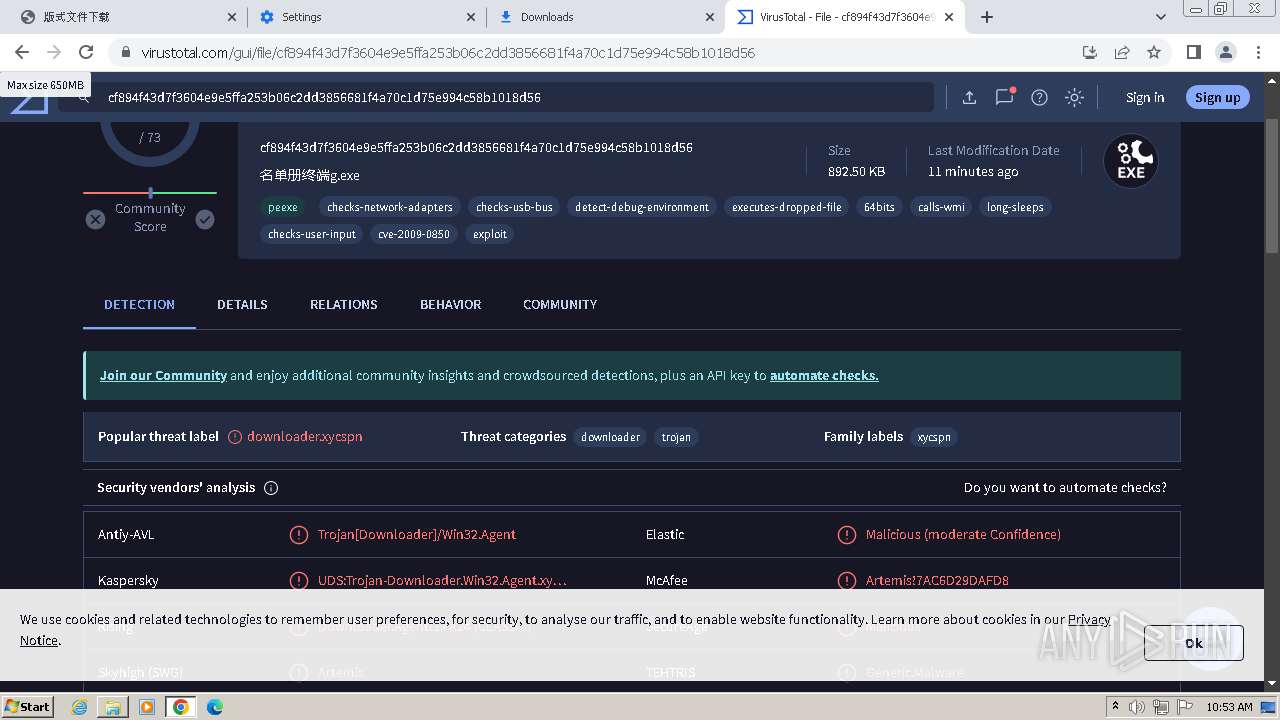Click the executes-dropped-file tag

[787, 207]
